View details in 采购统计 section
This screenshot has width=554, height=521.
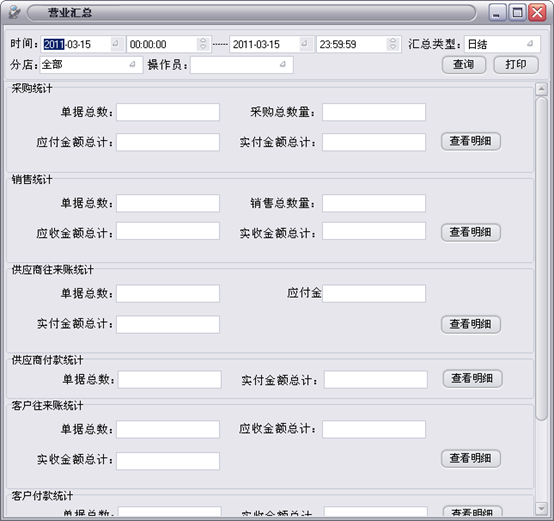click(471, 142)
